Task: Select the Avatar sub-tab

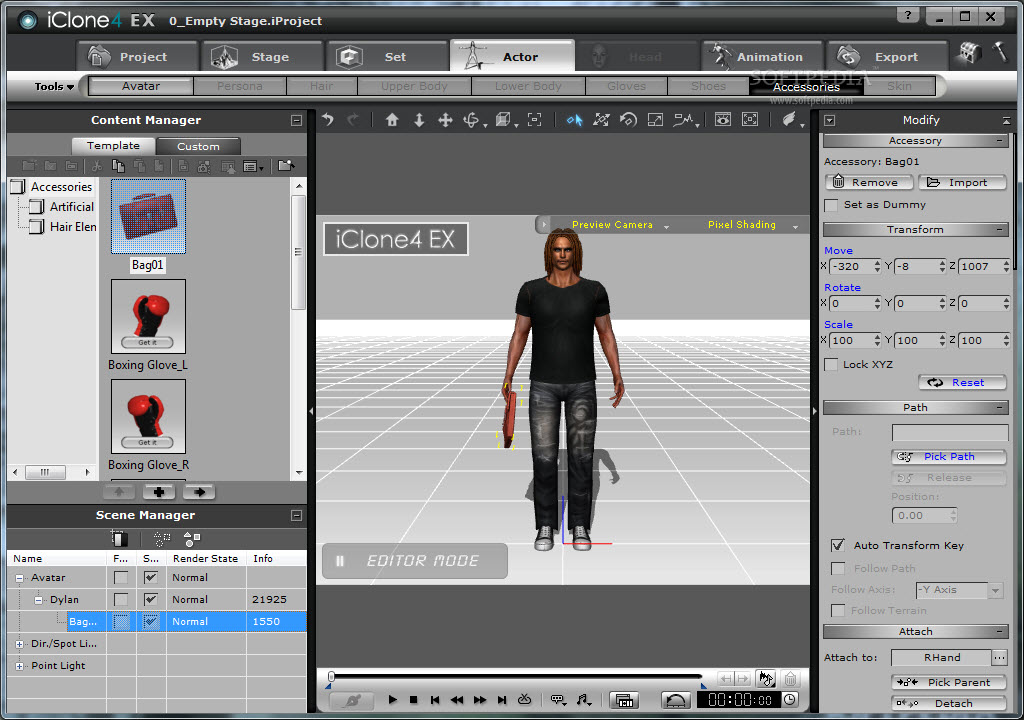Action: [141, 86]
